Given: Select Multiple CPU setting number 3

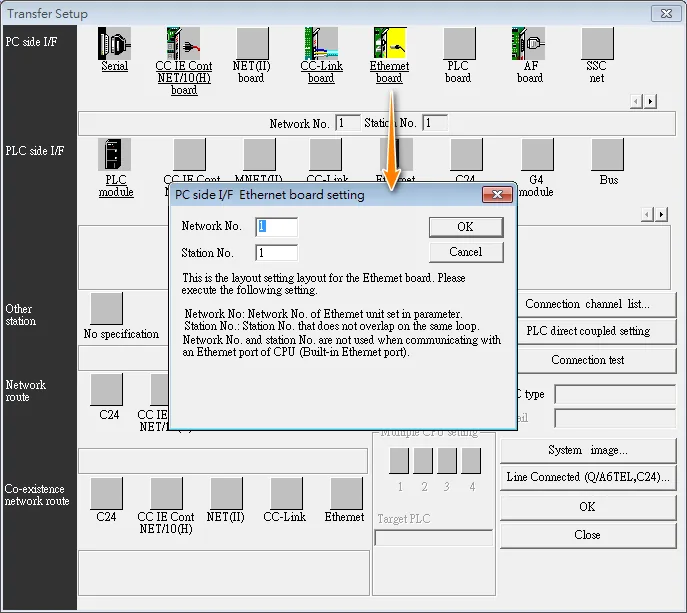Looking at the screenshot, I should click(x=447, y=461).
